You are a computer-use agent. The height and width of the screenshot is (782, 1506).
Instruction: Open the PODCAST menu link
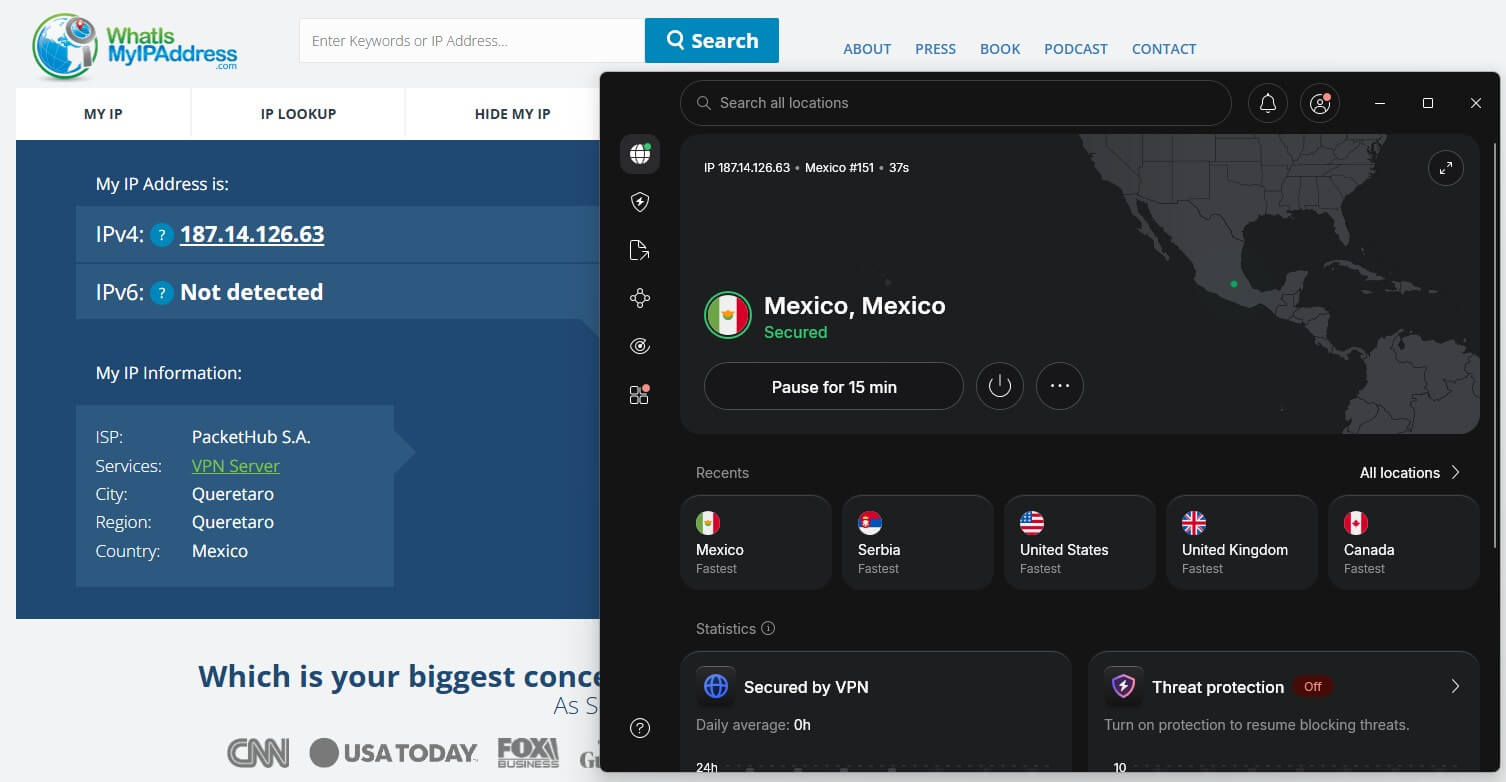(x=1076, y=49)
